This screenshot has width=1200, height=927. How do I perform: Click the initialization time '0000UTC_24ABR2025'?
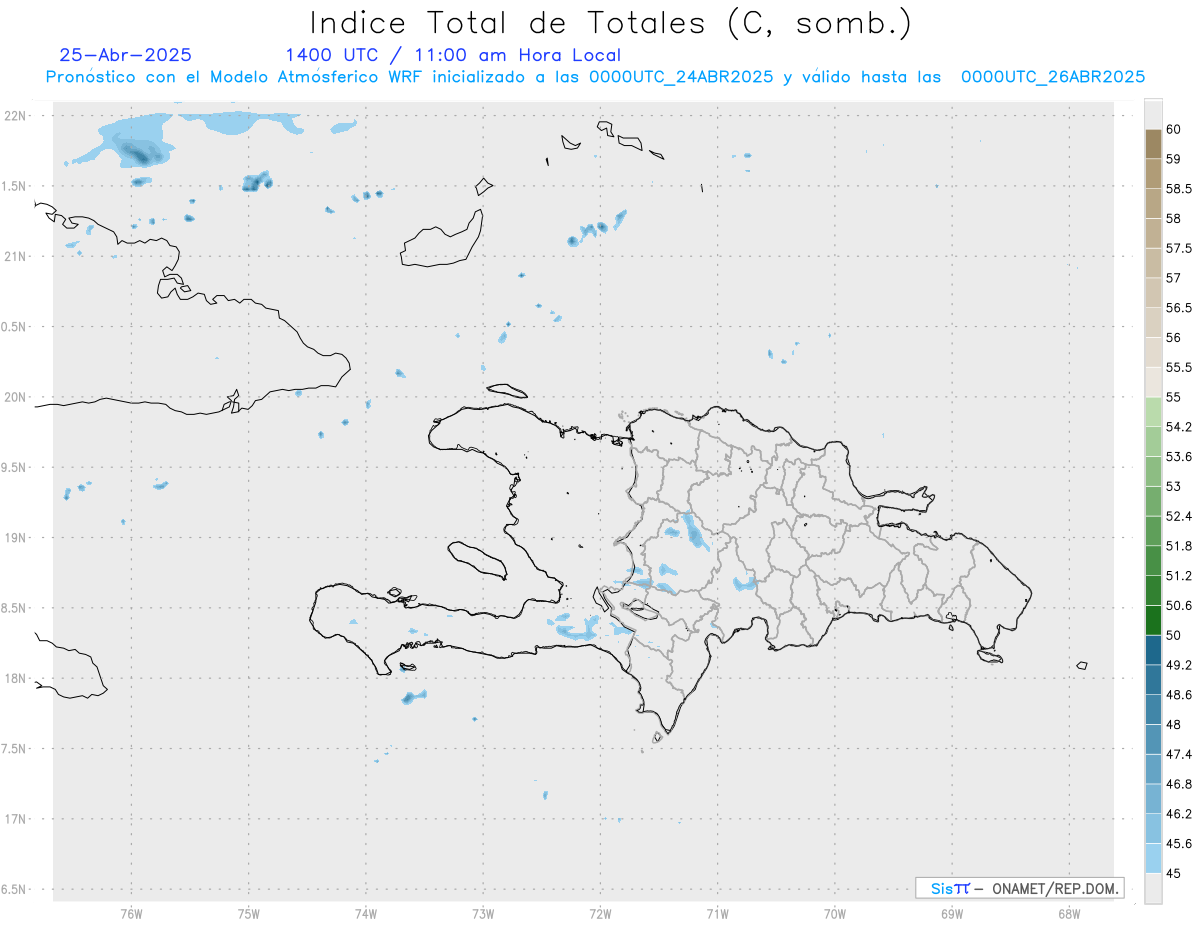681,77
